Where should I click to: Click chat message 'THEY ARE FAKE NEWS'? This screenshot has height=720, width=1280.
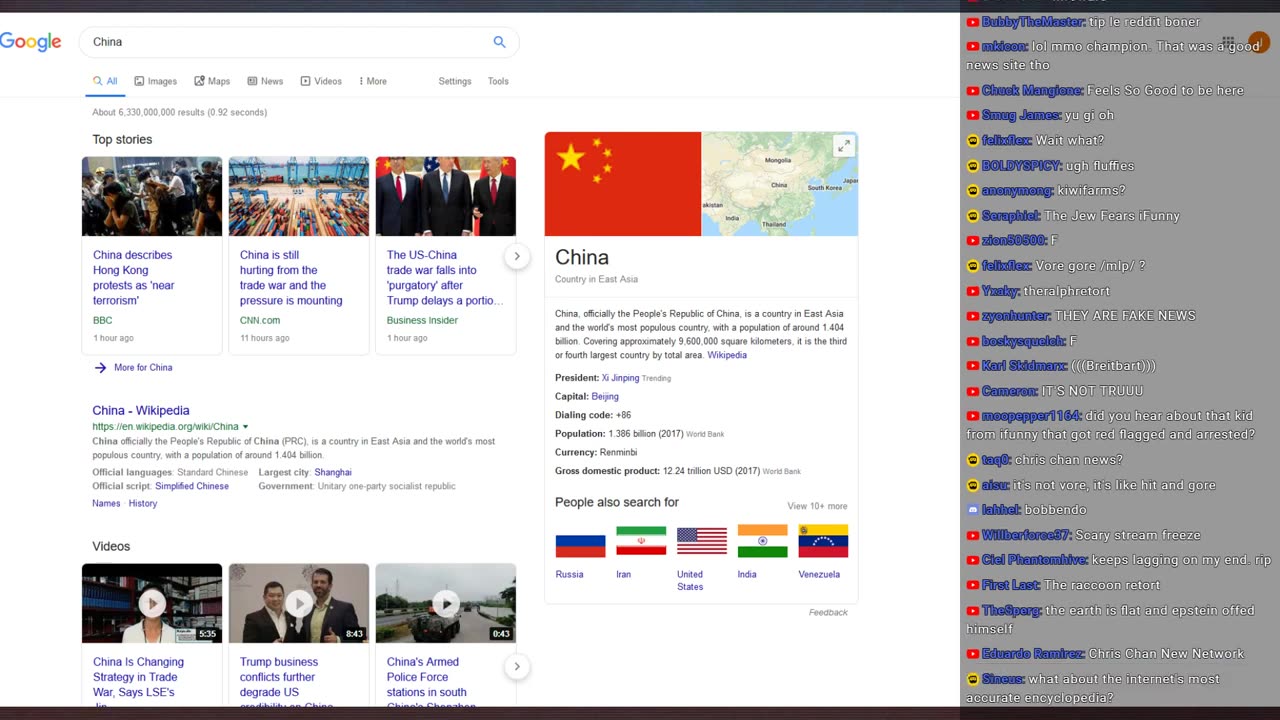click(1125, 315)
